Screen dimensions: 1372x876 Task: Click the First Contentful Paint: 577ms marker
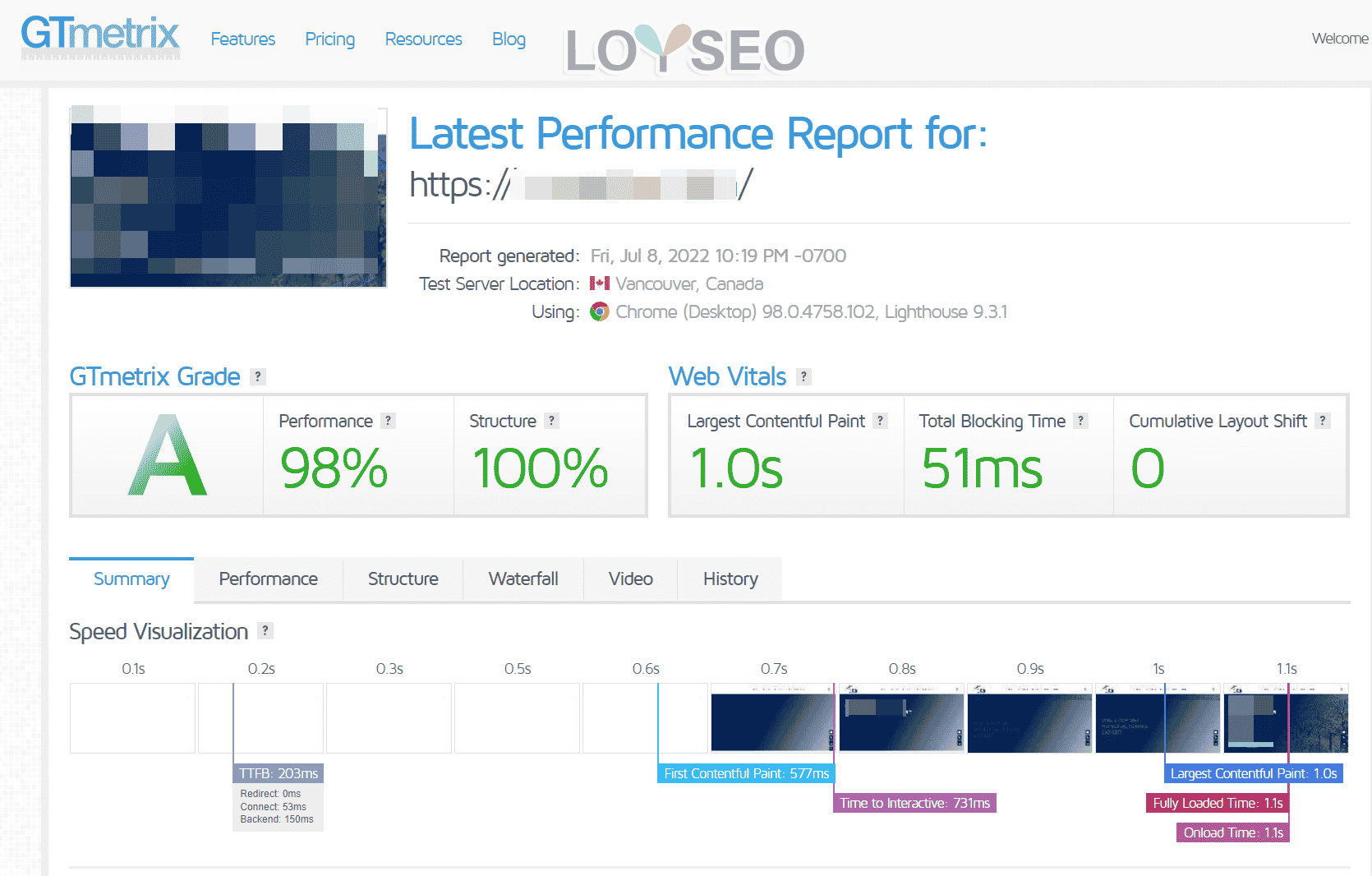click(x=746, y=773)
